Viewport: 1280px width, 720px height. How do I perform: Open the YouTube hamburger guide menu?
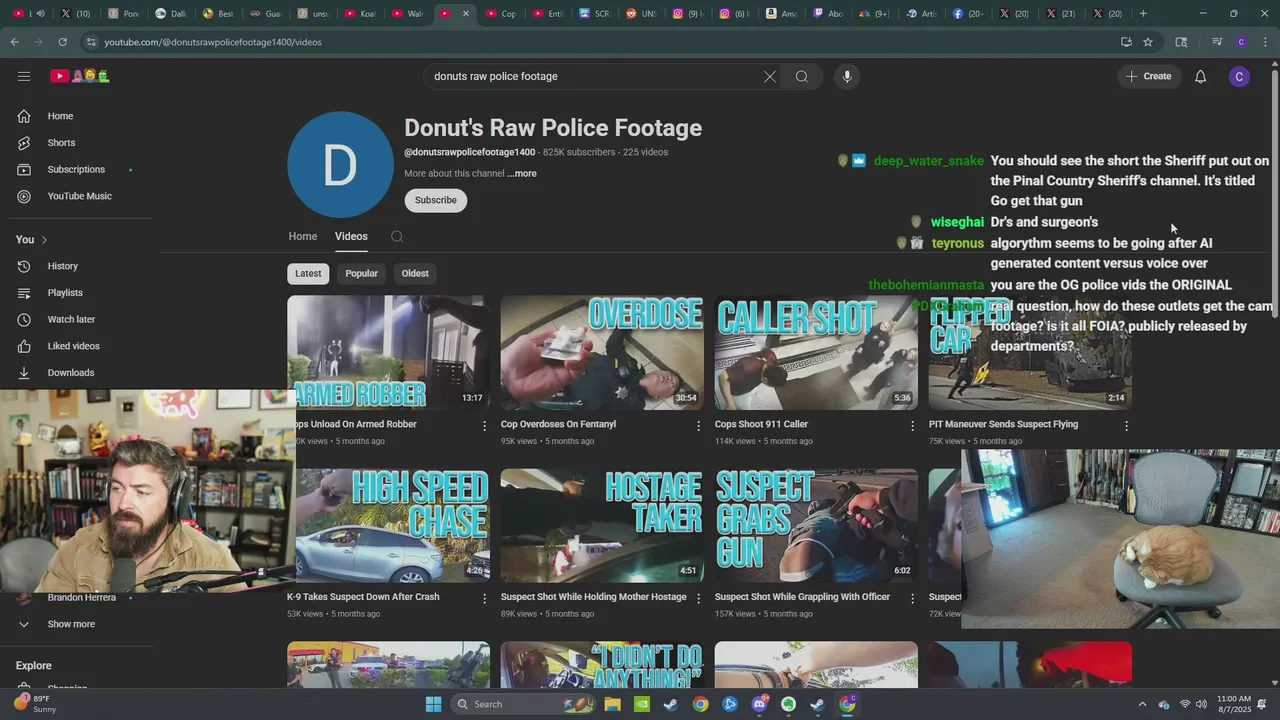[x=24, y=76]
